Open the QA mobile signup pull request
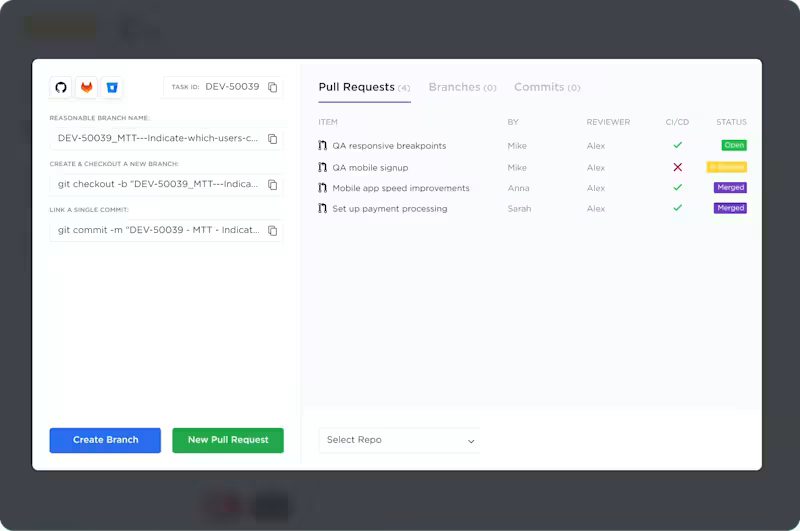The height and width of the screenshot is (531, 800). tap(370, 168)
